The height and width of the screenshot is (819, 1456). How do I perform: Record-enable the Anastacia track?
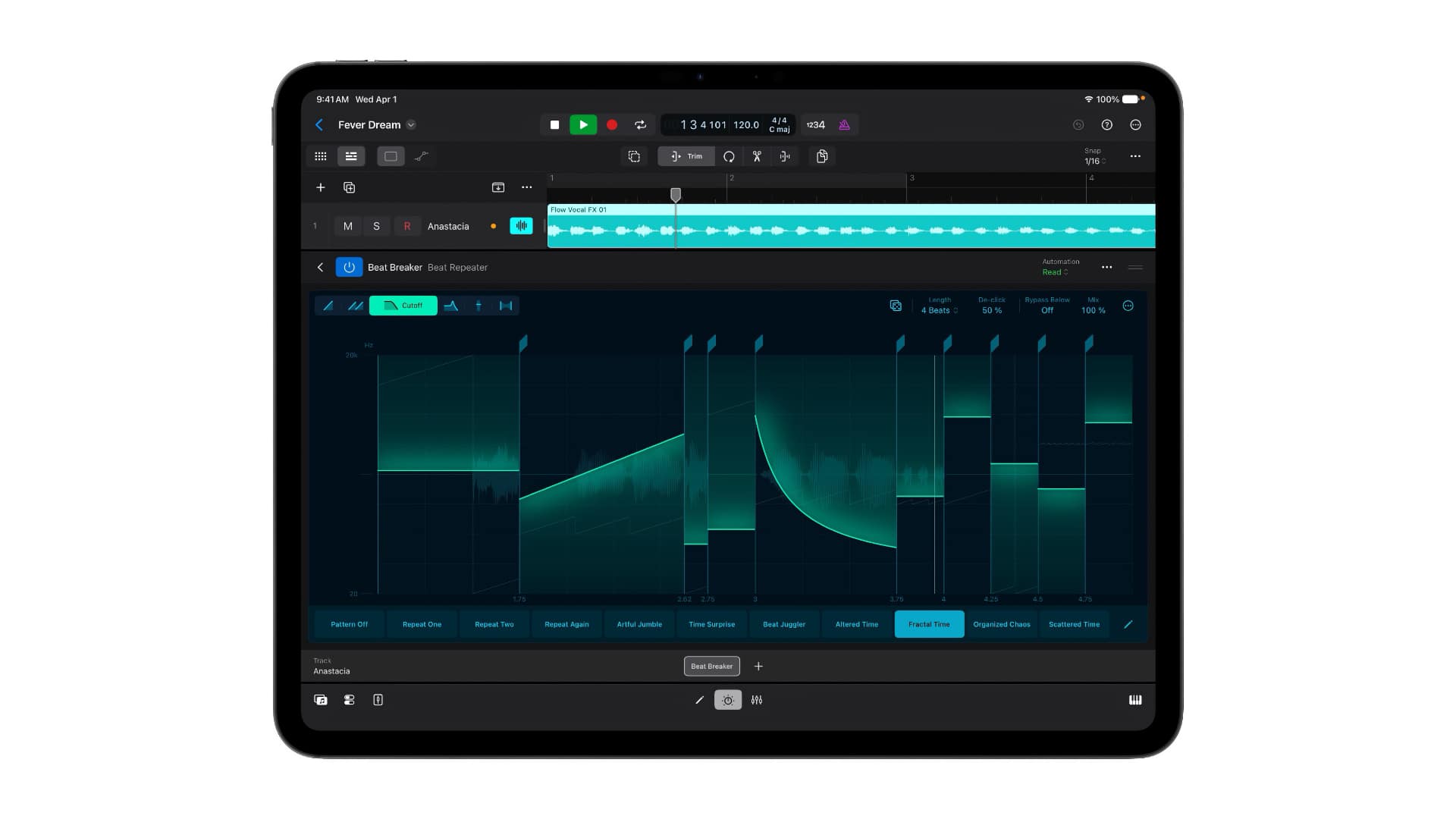407,226
